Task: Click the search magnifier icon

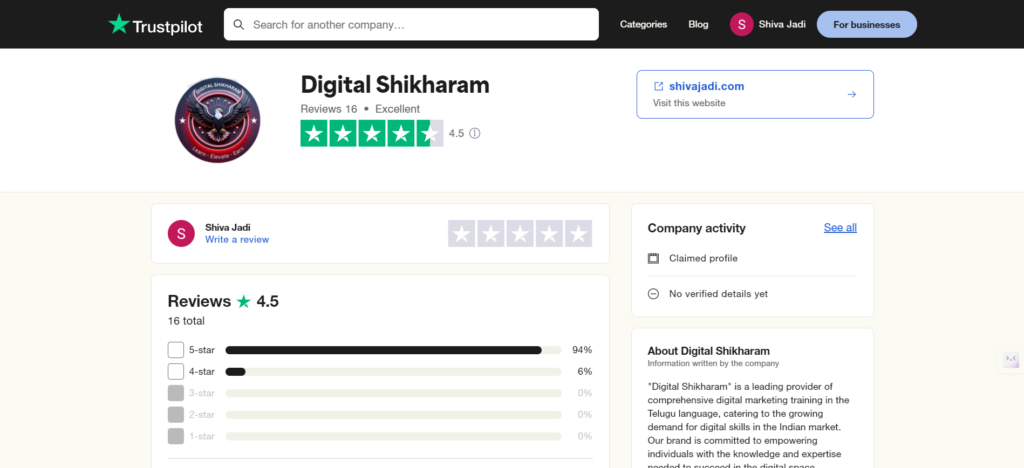Action: click(x=238, y=24)
